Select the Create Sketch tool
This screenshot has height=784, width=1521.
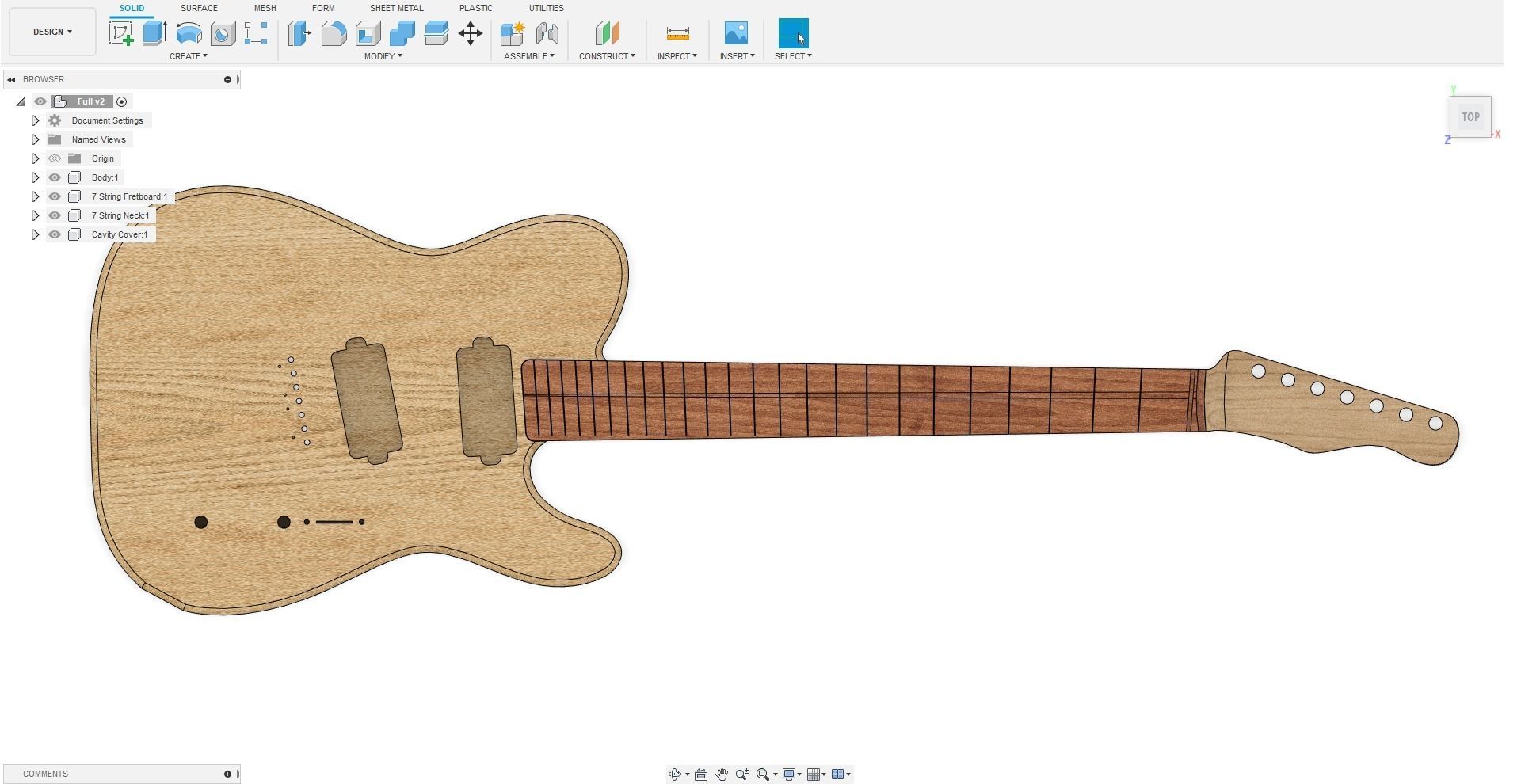click(121, 33)
